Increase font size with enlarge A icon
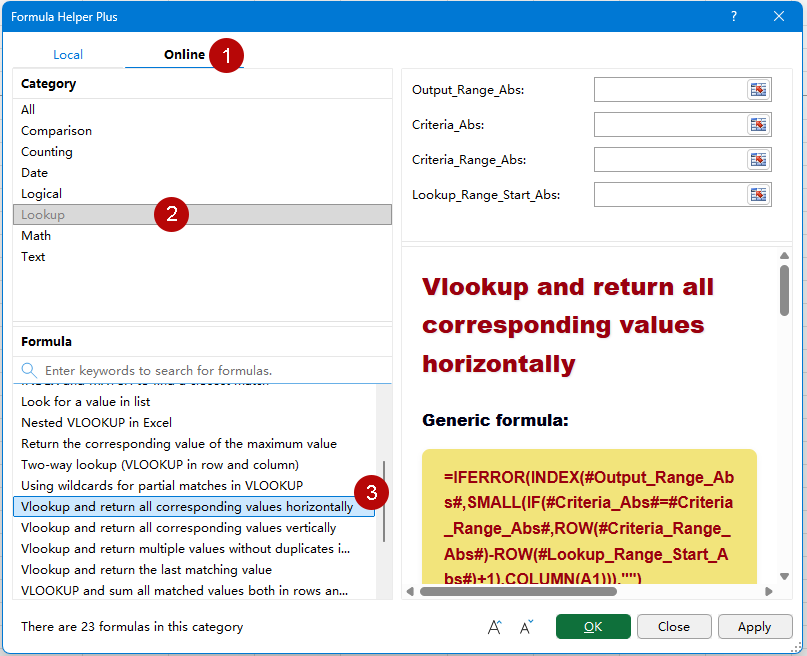The image size is (807, 656). (x=494, y=627)
